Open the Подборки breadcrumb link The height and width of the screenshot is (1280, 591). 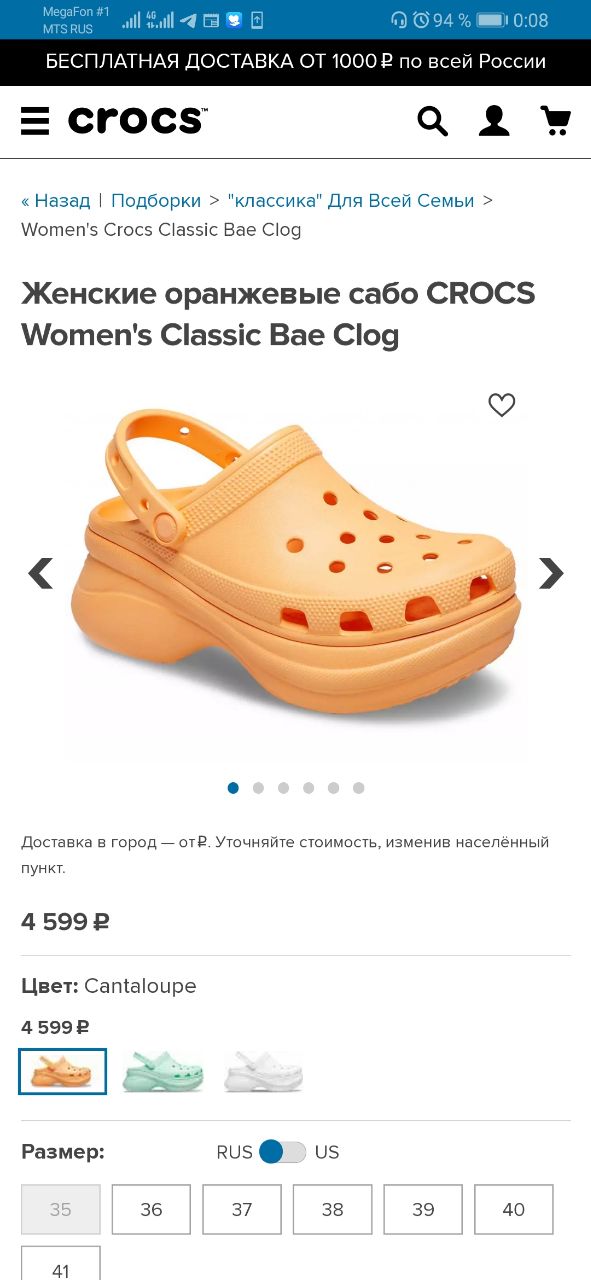[x=156, y=201]
